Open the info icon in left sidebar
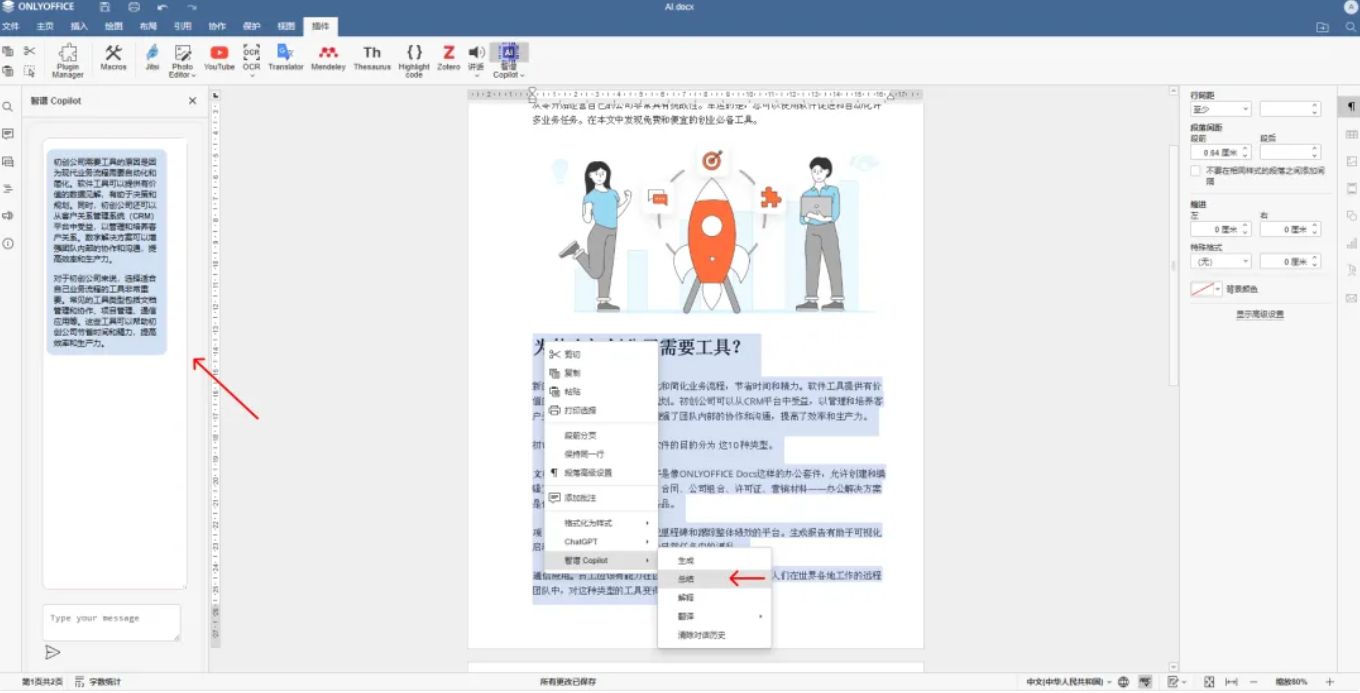Image resolution: width=1360 pixels, height=693 pixels. tap(8, 243)
